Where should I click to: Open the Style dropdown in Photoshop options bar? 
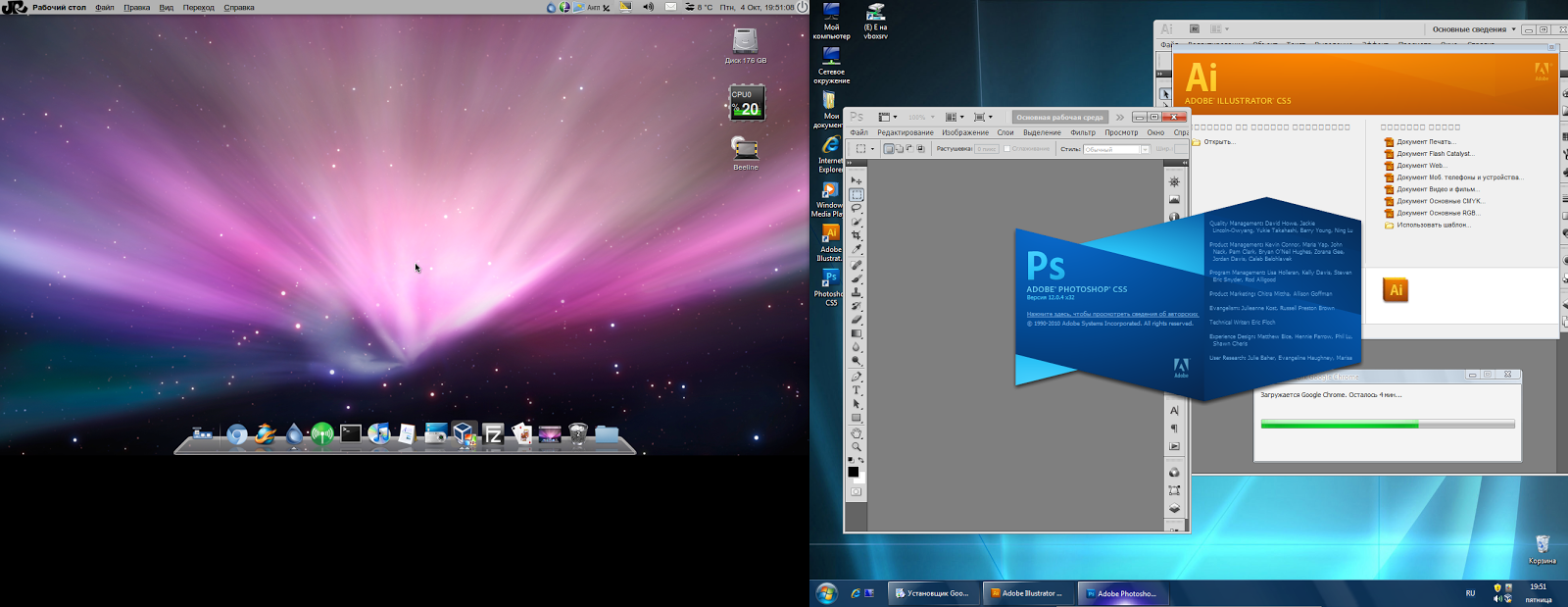click(1116, 149)
